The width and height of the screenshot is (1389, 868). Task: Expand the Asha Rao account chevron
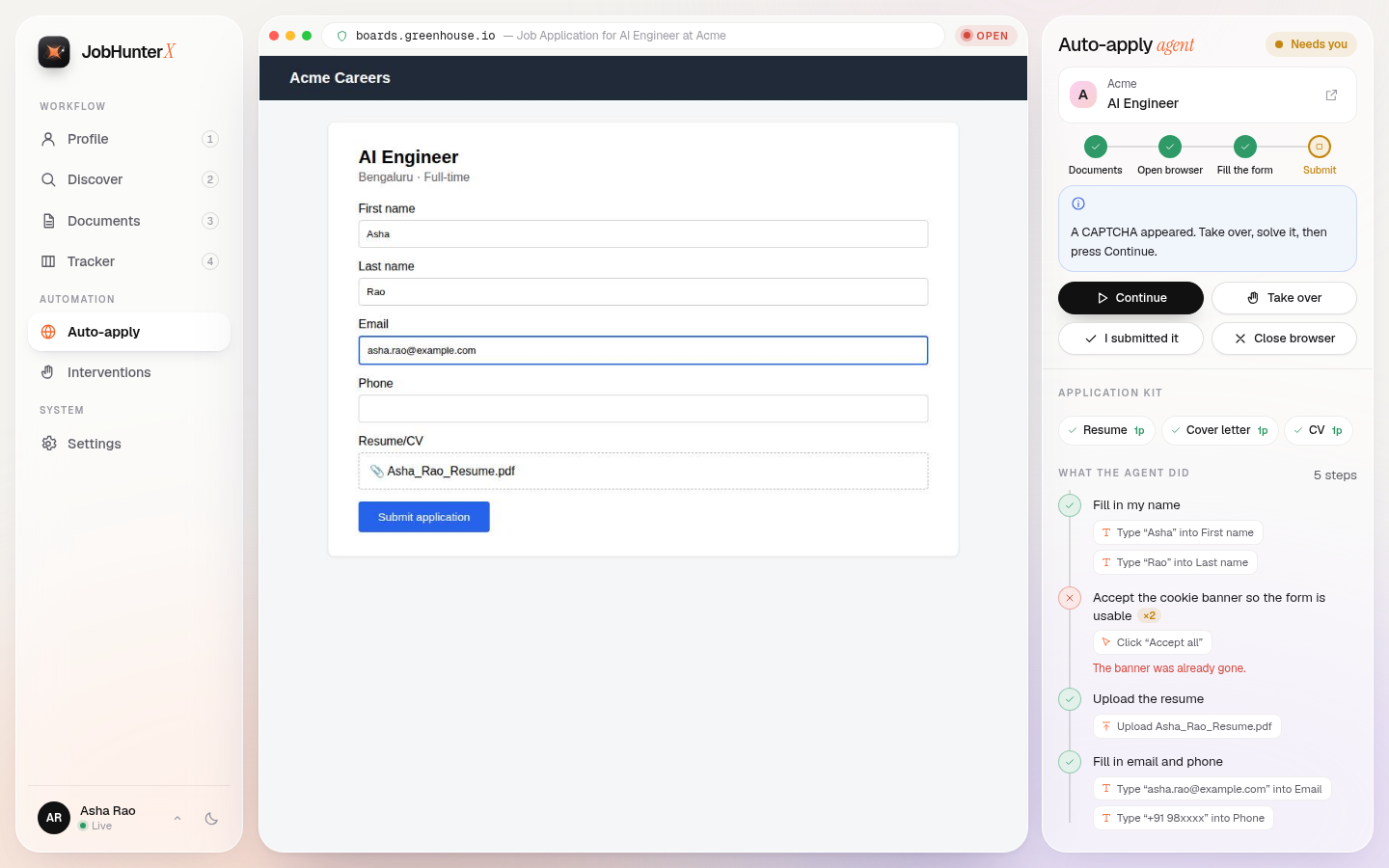pos(177,818)
